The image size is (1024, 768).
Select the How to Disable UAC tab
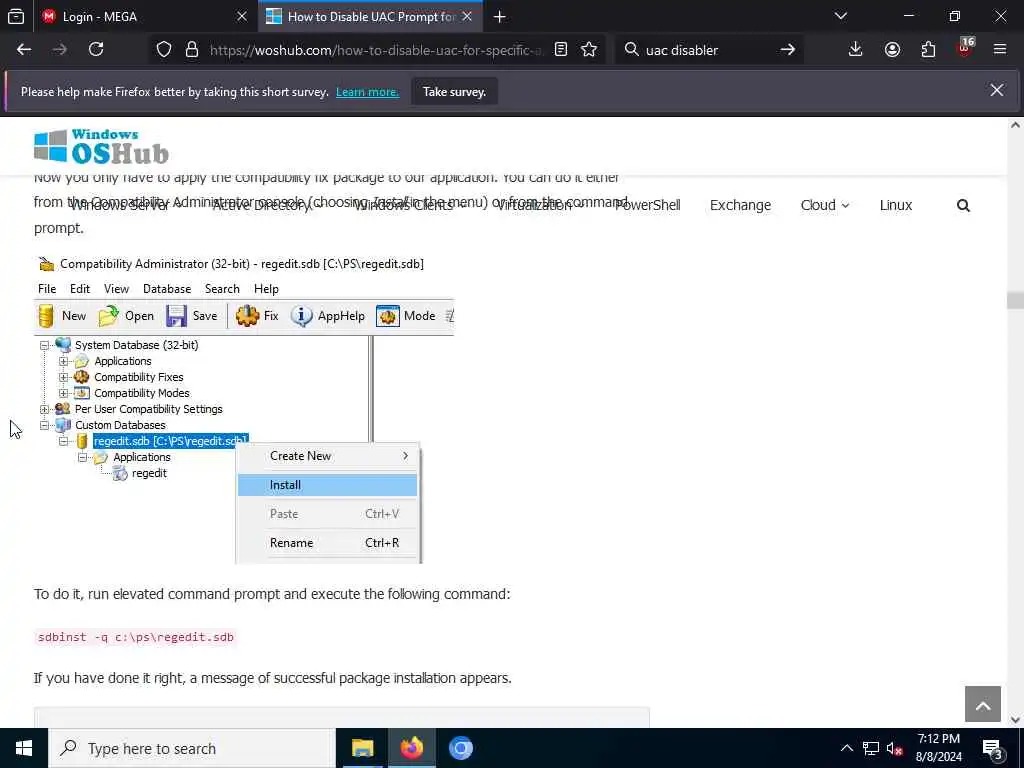(371, 17)
